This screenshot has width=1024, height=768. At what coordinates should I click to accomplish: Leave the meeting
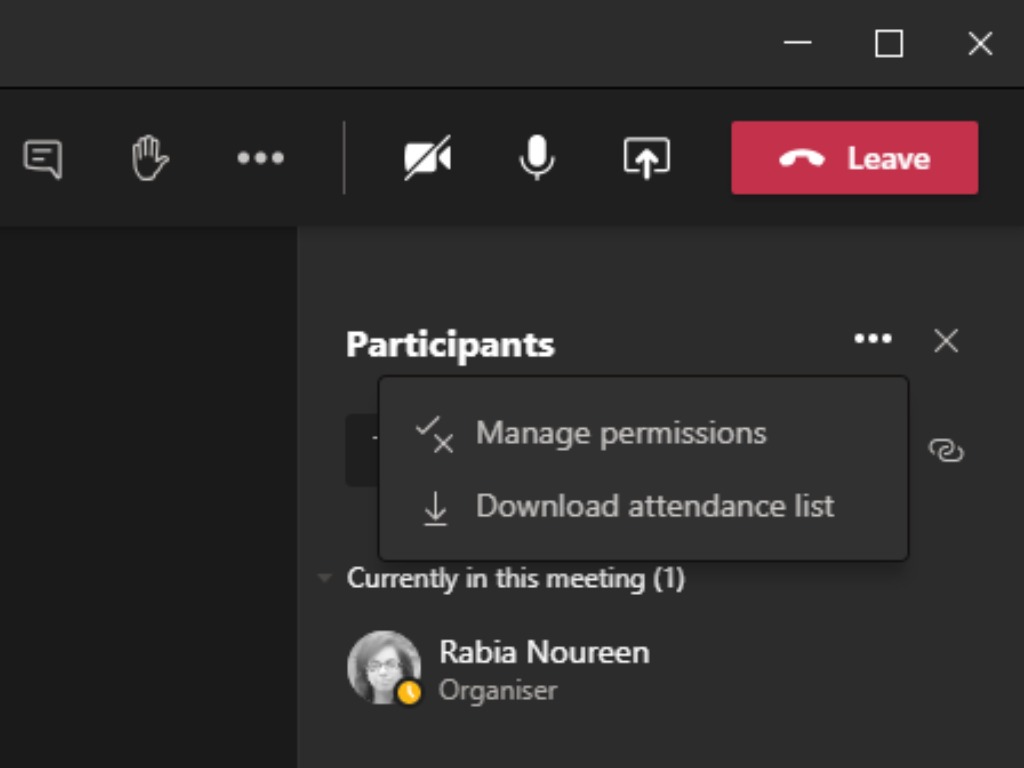click(x=854, y=158)
